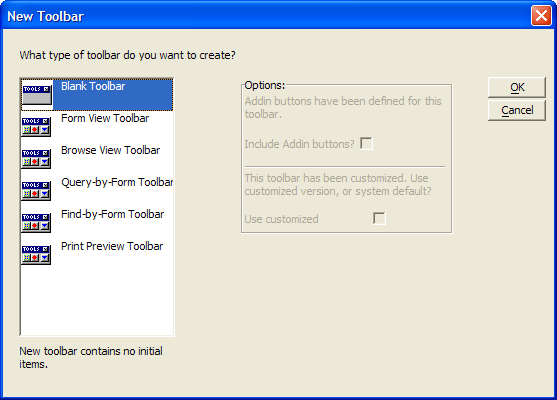Select Print Preview Toolbar label in list
The width and height of the screenshot is (557, 400).
pos(112,246)
